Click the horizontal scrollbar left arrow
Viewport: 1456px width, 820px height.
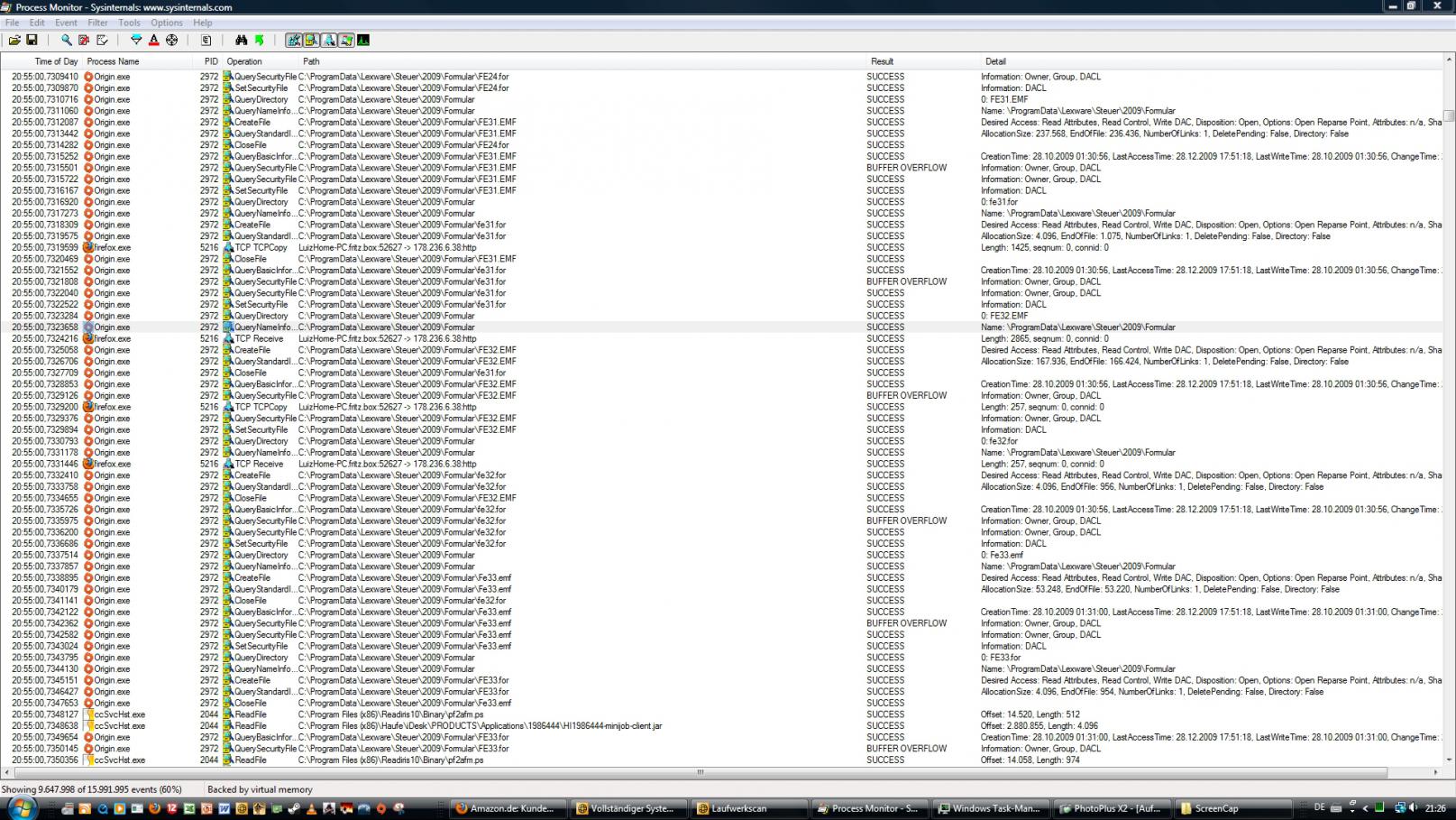click(7, 772)
